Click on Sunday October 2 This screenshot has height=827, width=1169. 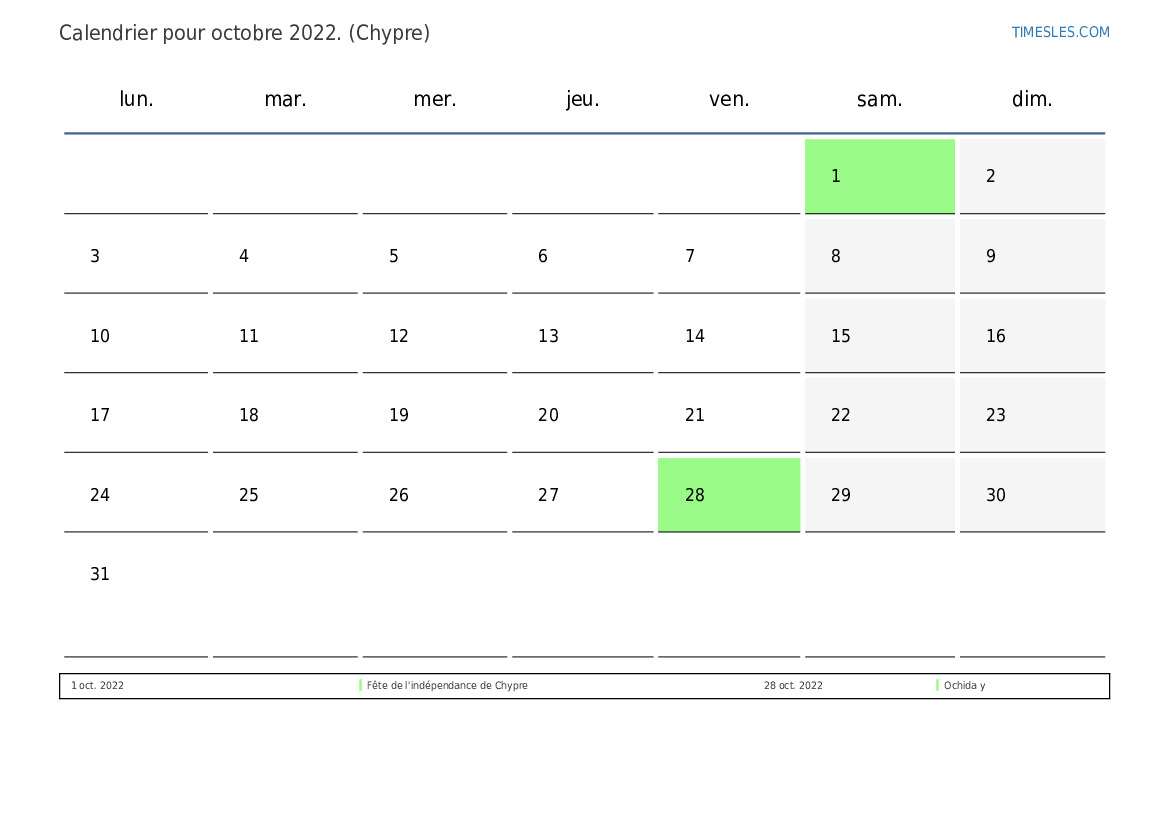pyautogui.click(x=1031, y=176)
